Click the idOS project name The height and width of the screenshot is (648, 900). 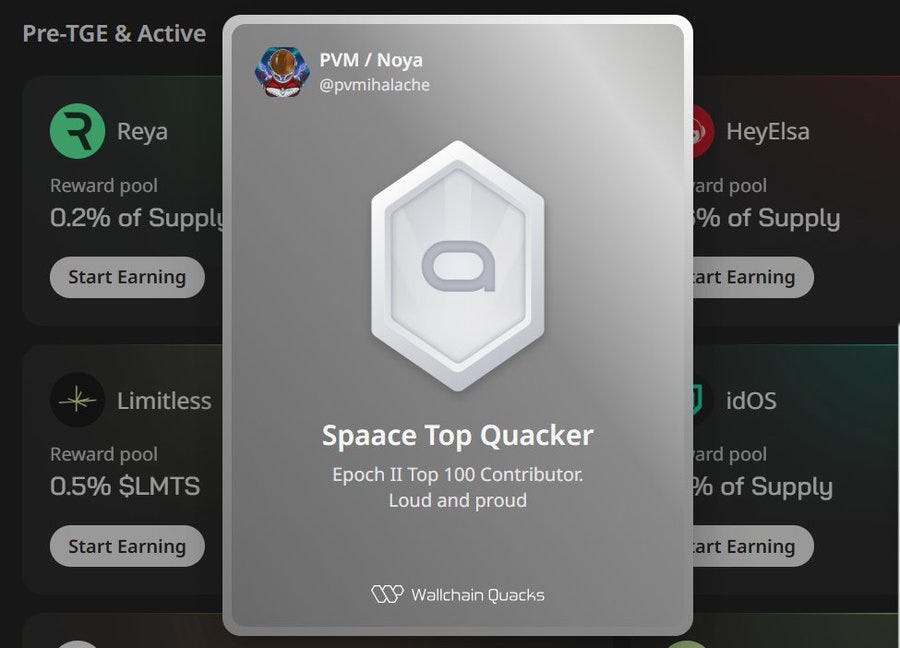coord(751,401)
